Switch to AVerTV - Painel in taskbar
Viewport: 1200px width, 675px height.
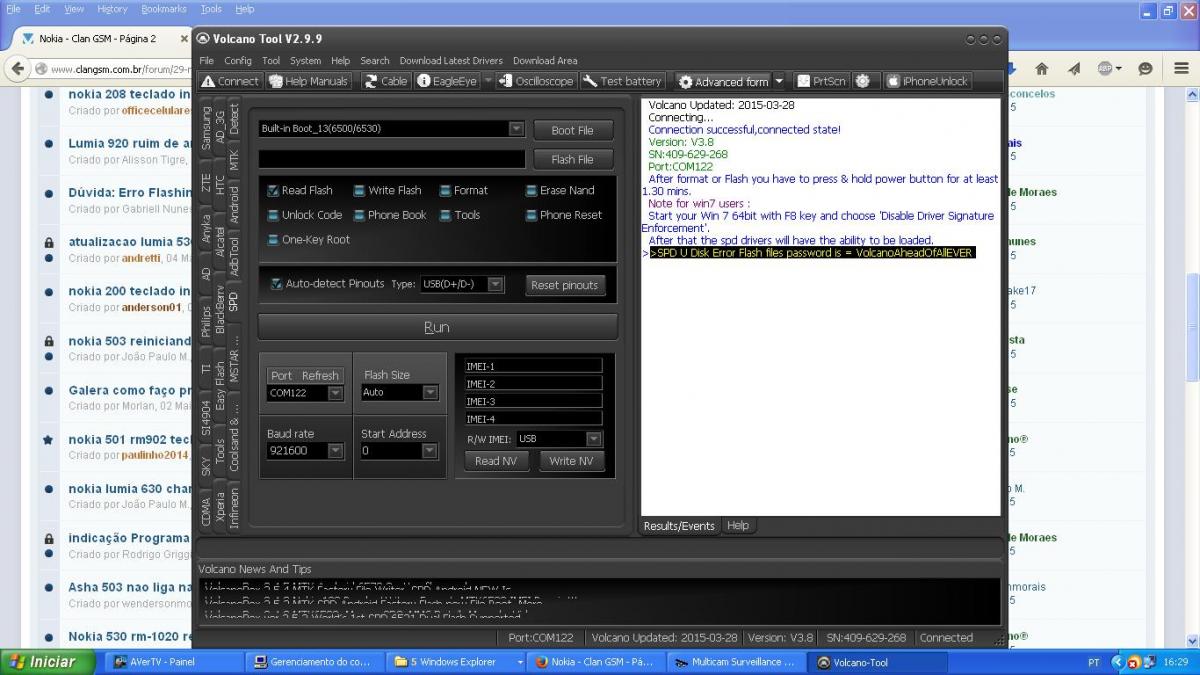[175, 662]
